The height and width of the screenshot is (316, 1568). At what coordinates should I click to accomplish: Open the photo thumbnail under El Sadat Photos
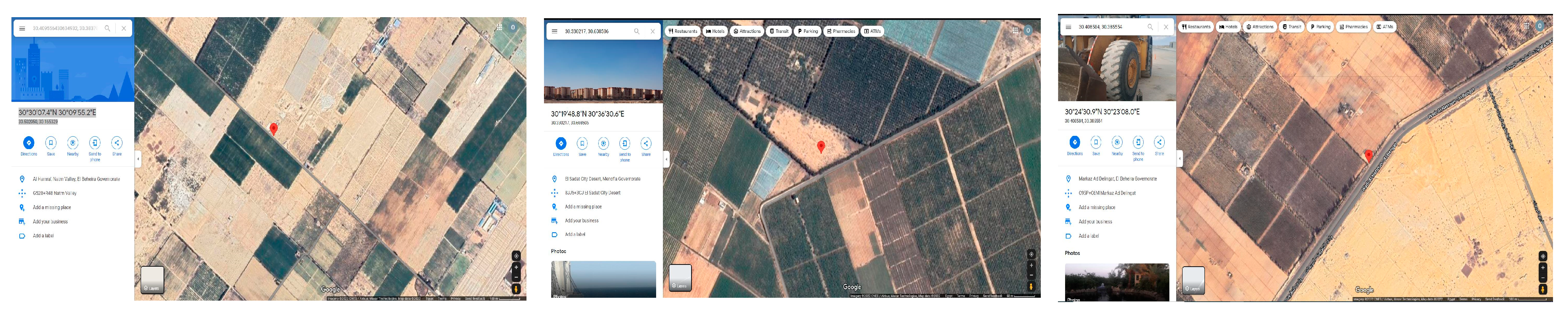603,280
